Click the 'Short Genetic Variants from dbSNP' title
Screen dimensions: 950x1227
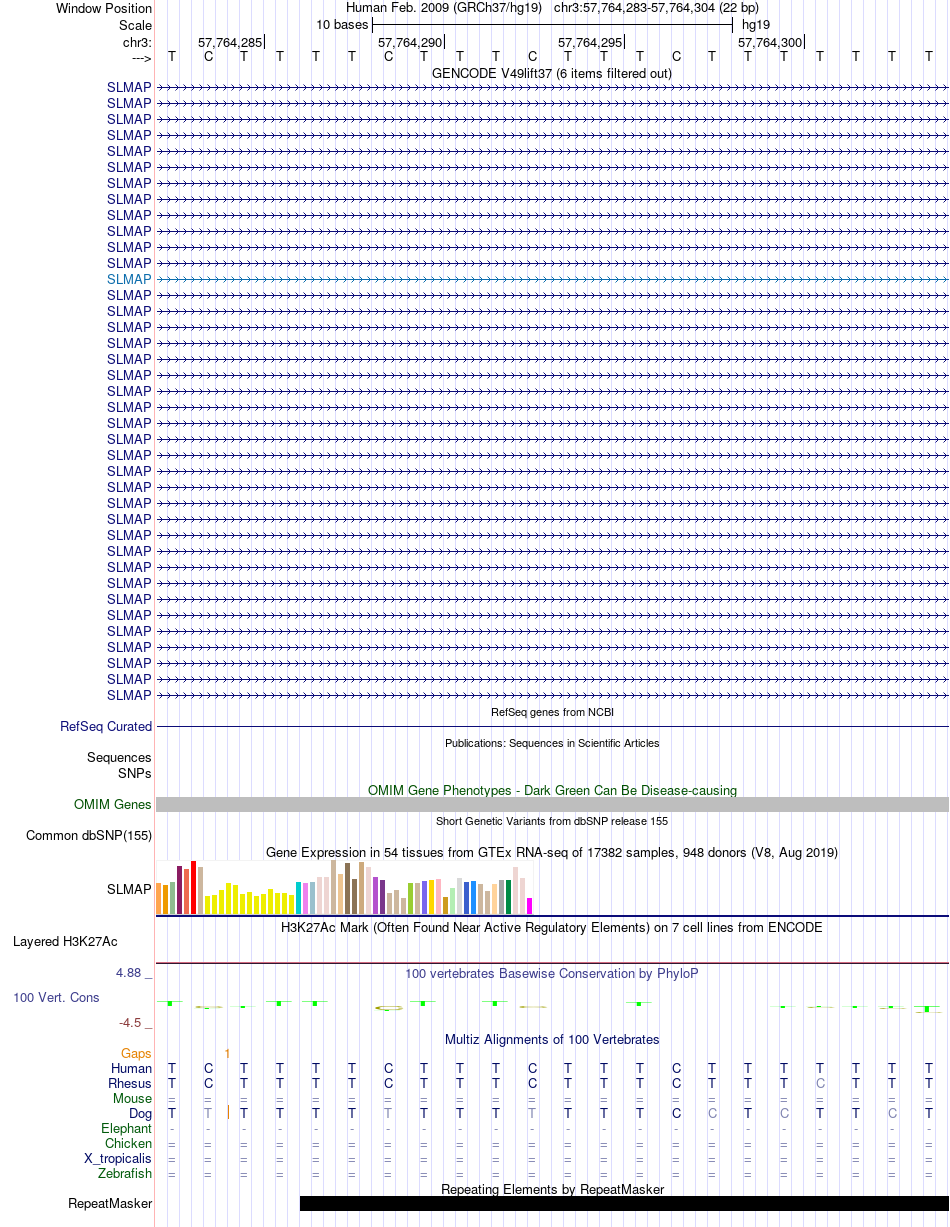point(552,821)
